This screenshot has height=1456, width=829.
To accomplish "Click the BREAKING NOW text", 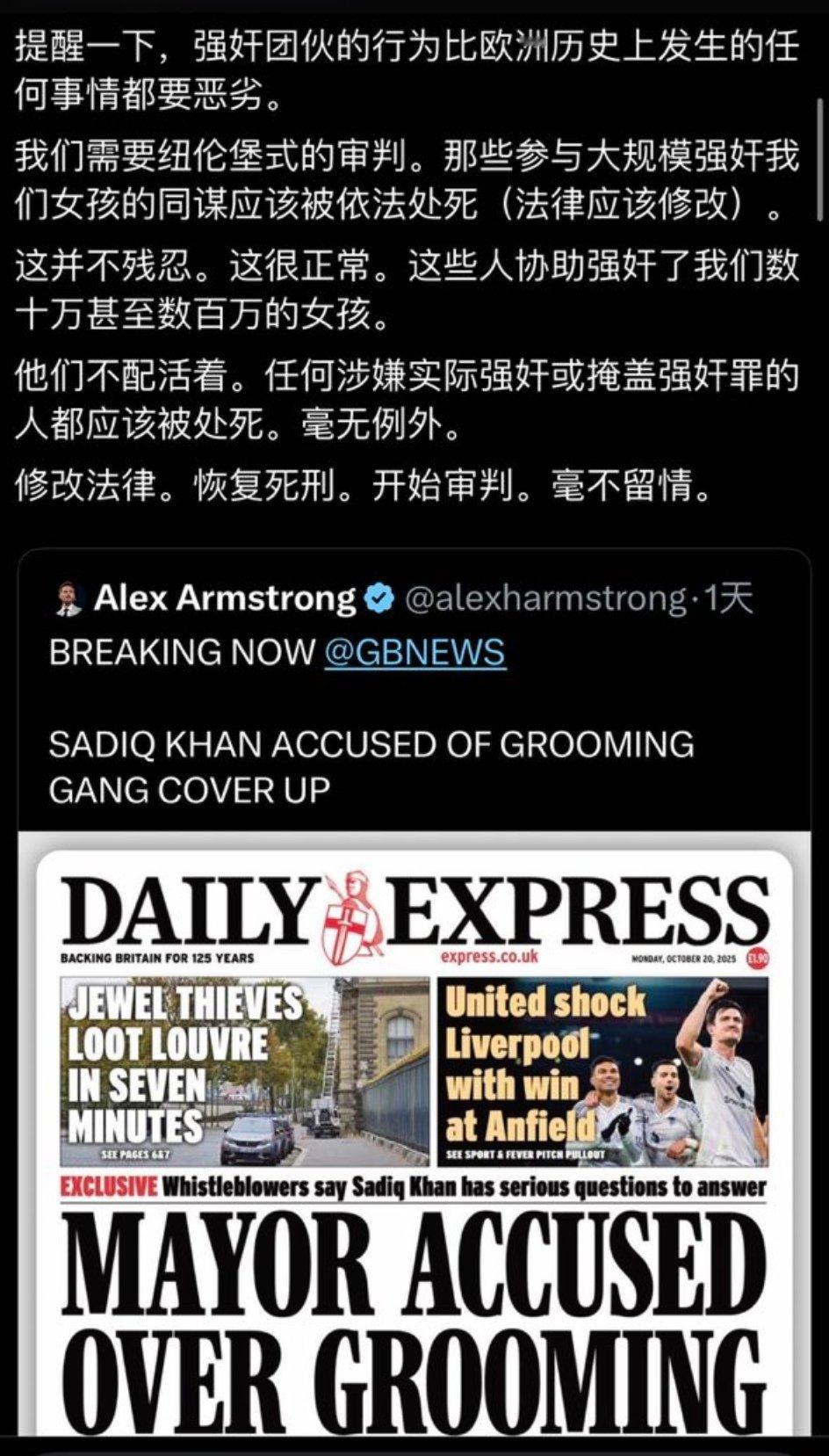I will (x=182, y=652).
